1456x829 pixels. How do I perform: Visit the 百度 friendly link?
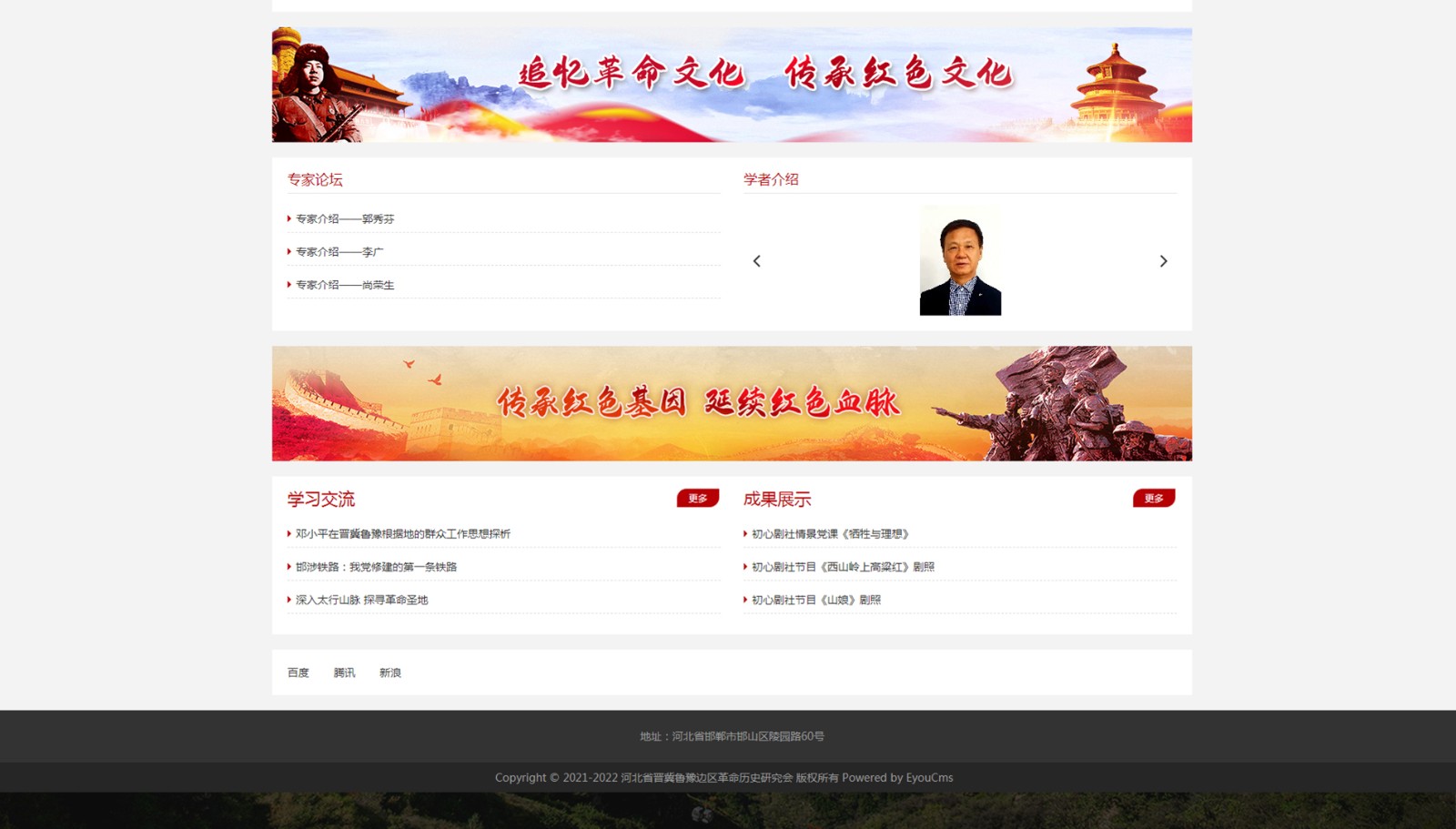[x=298, y=673]
